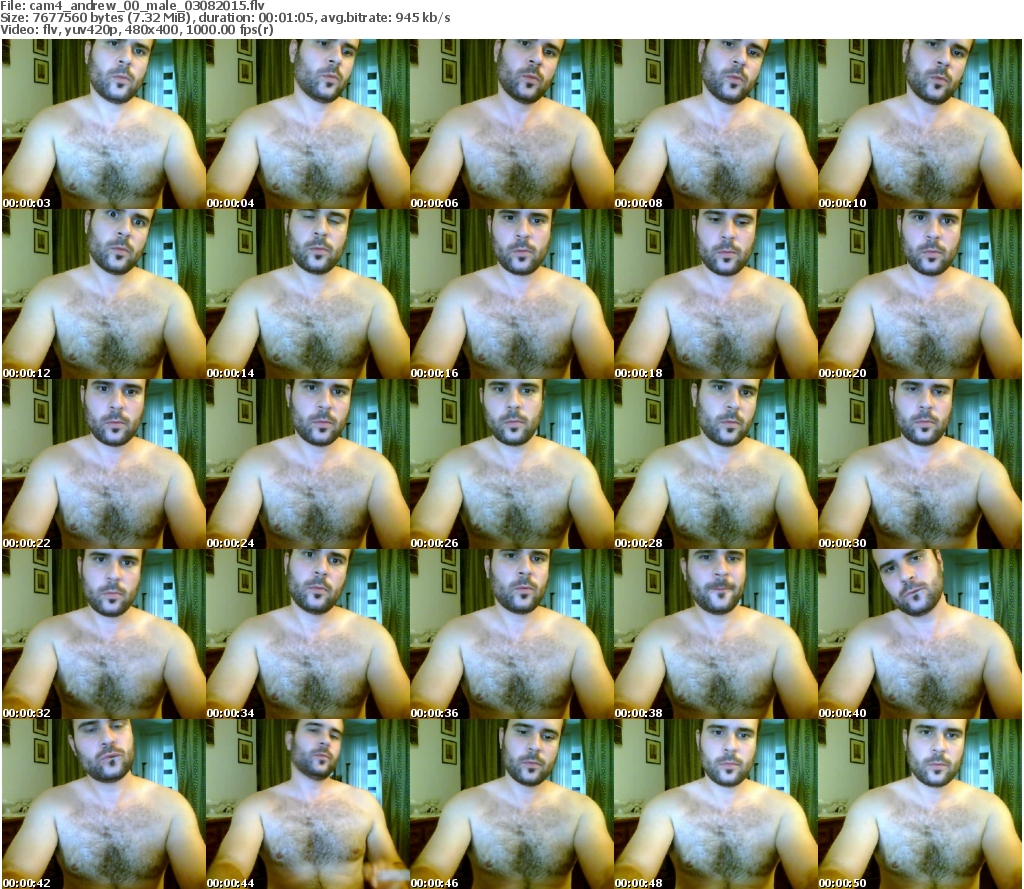This screenshot has width=1024, height=889.
Task: Pick the frame stamped 00:00:42
Action: click(x=104, y=804)
